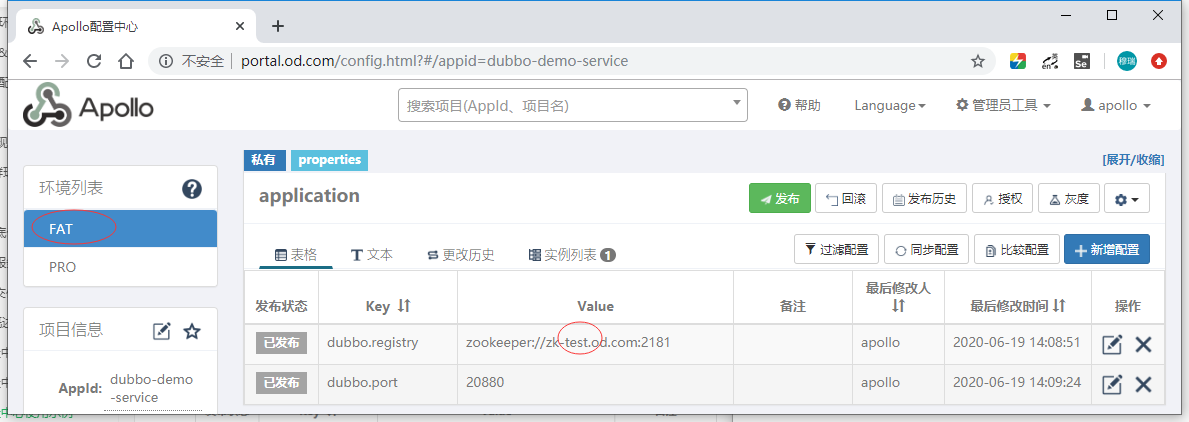Click the properties label badge
The image size is (1189, 422).
[x=329, y=160]
